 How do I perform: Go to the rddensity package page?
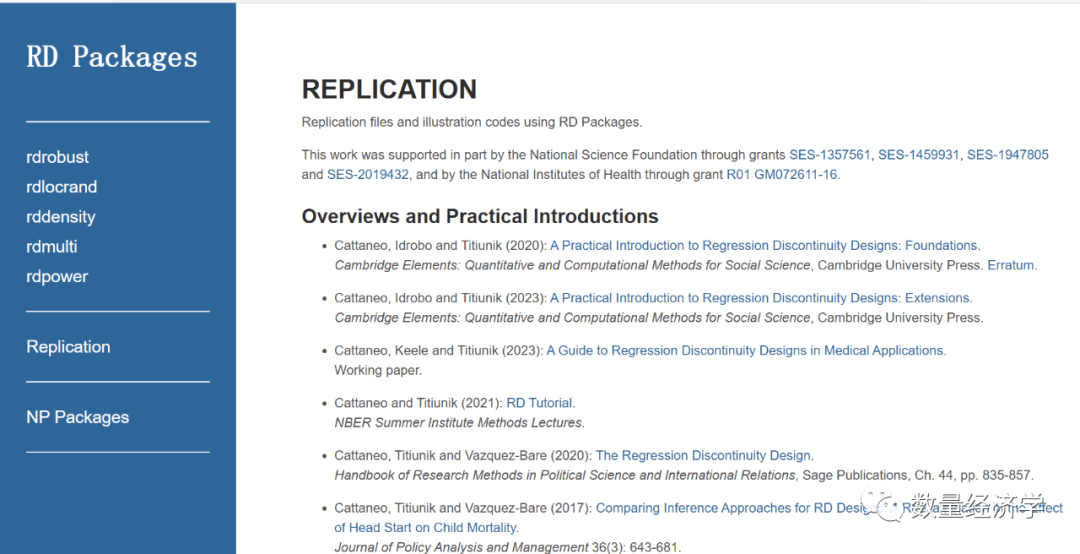(x=61, y=217)
